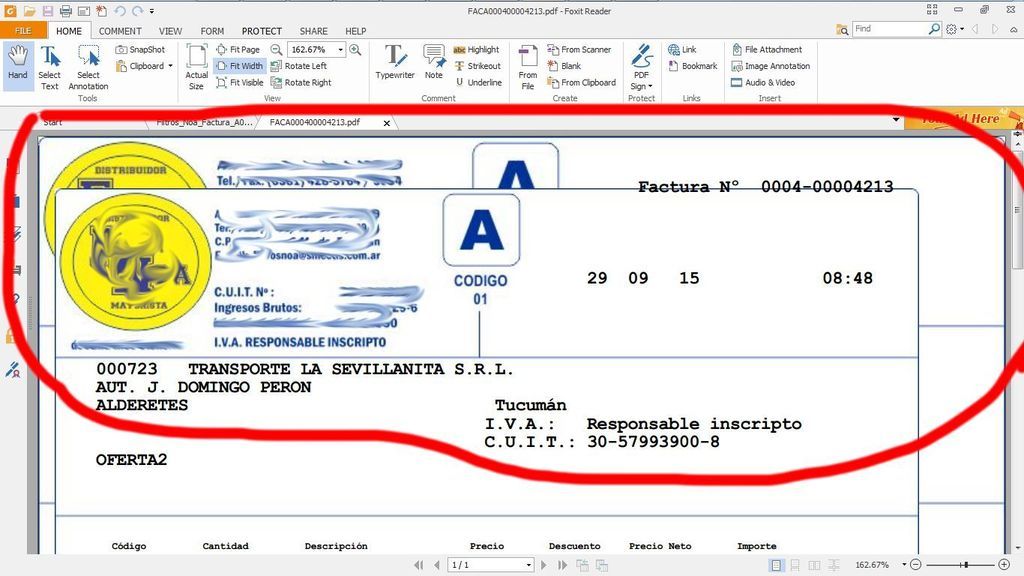Add a Note comment

point(433,62)
